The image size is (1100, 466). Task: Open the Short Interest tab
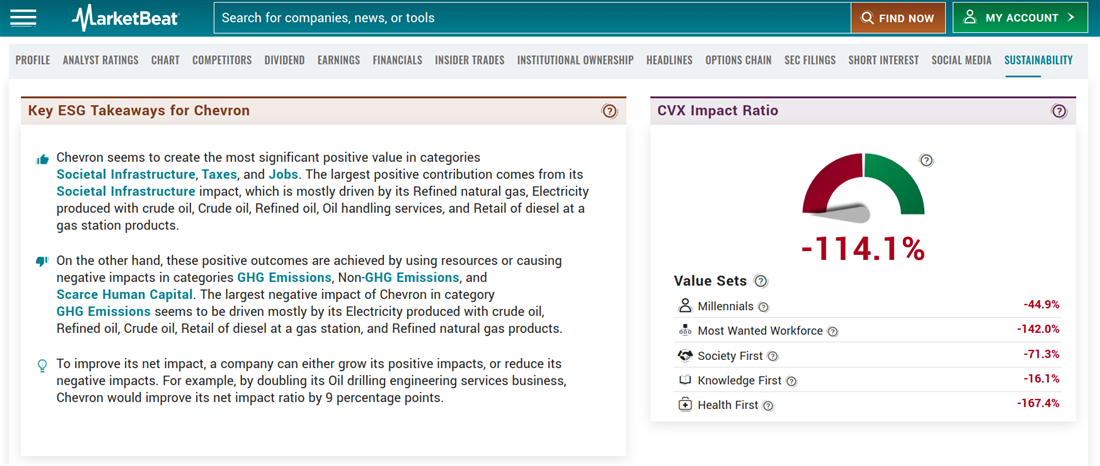(x=883, y=60)
